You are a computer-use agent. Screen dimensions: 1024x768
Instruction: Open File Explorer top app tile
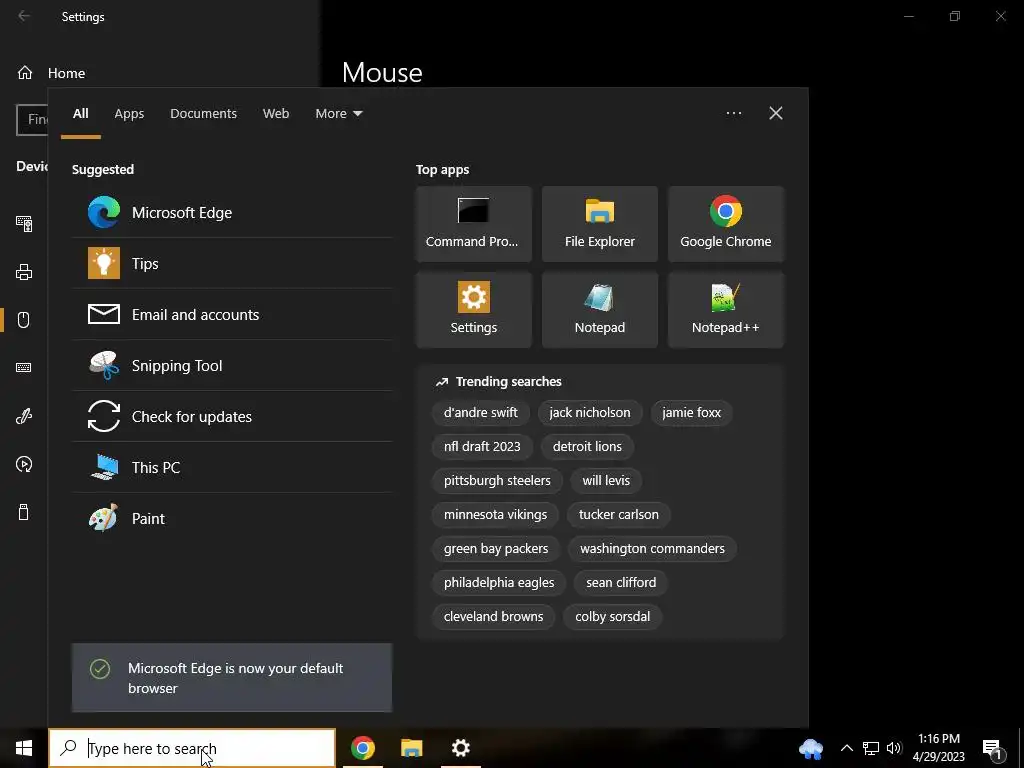tap(600, 224)
